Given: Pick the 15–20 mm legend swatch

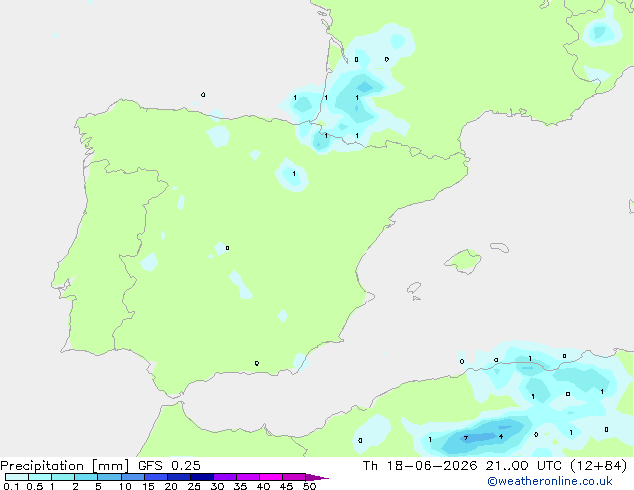Looking at the screenshot, I should pos(155,477).
